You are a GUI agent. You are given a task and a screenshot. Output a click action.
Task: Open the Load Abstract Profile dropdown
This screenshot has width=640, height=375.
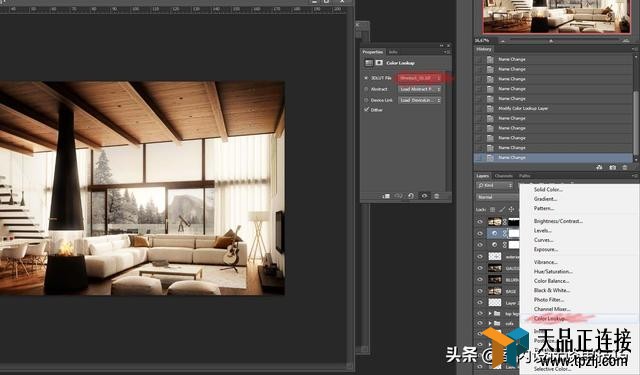coord(420,89)
